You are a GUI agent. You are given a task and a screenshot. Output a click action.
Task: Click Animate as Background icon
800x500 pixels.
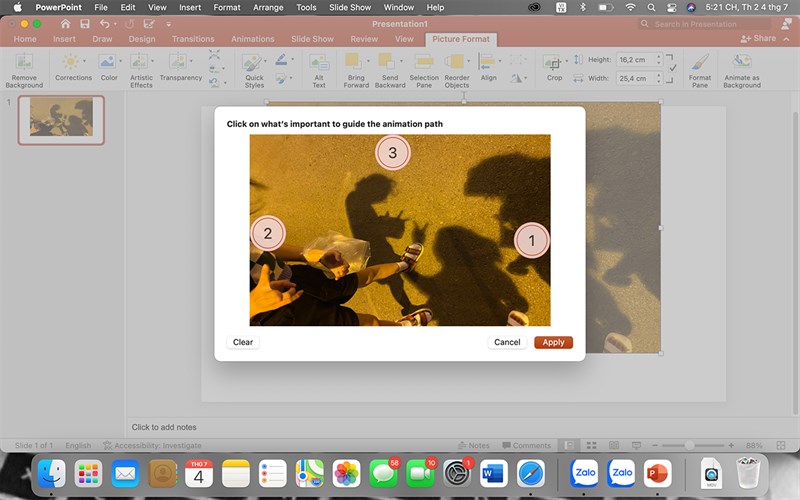741,62
